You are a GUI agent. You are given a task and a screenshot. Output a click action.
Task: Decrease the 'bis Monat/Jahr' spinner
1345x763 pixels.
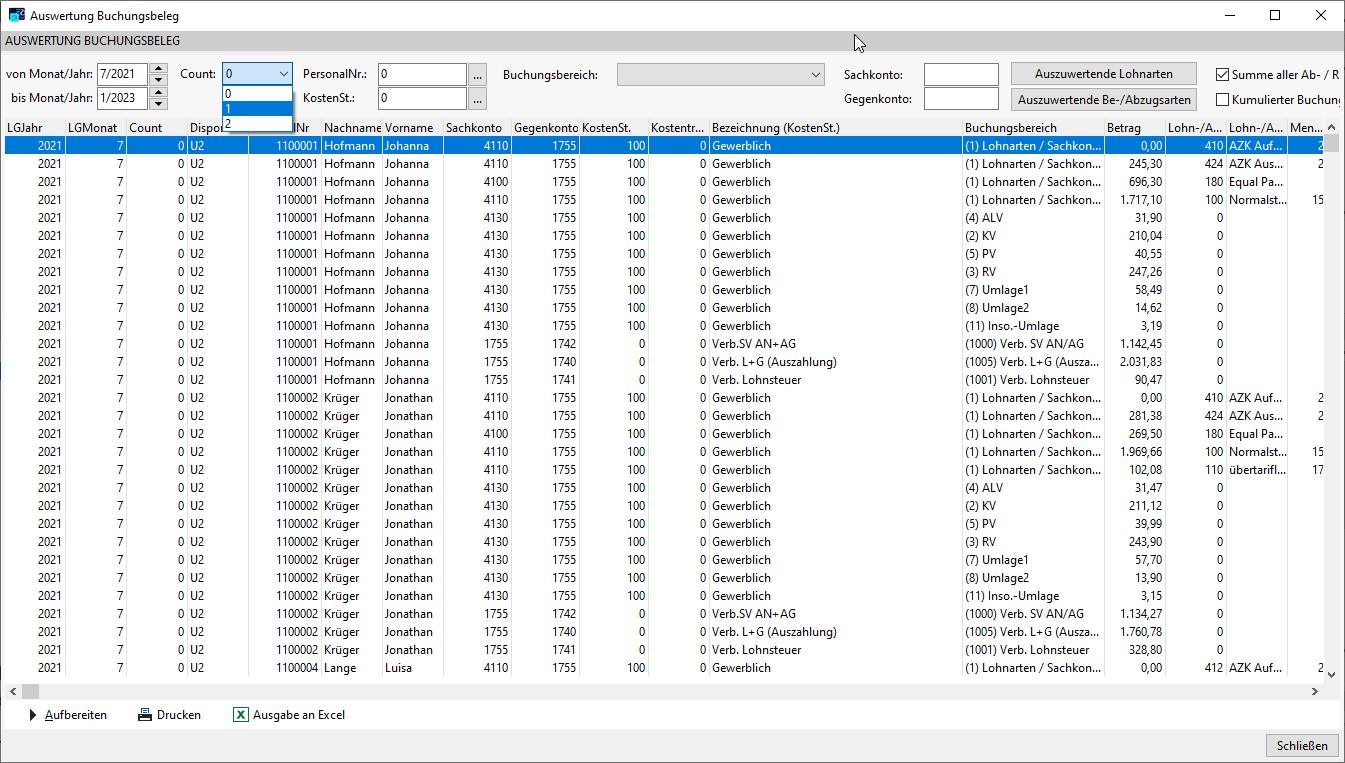158,104
